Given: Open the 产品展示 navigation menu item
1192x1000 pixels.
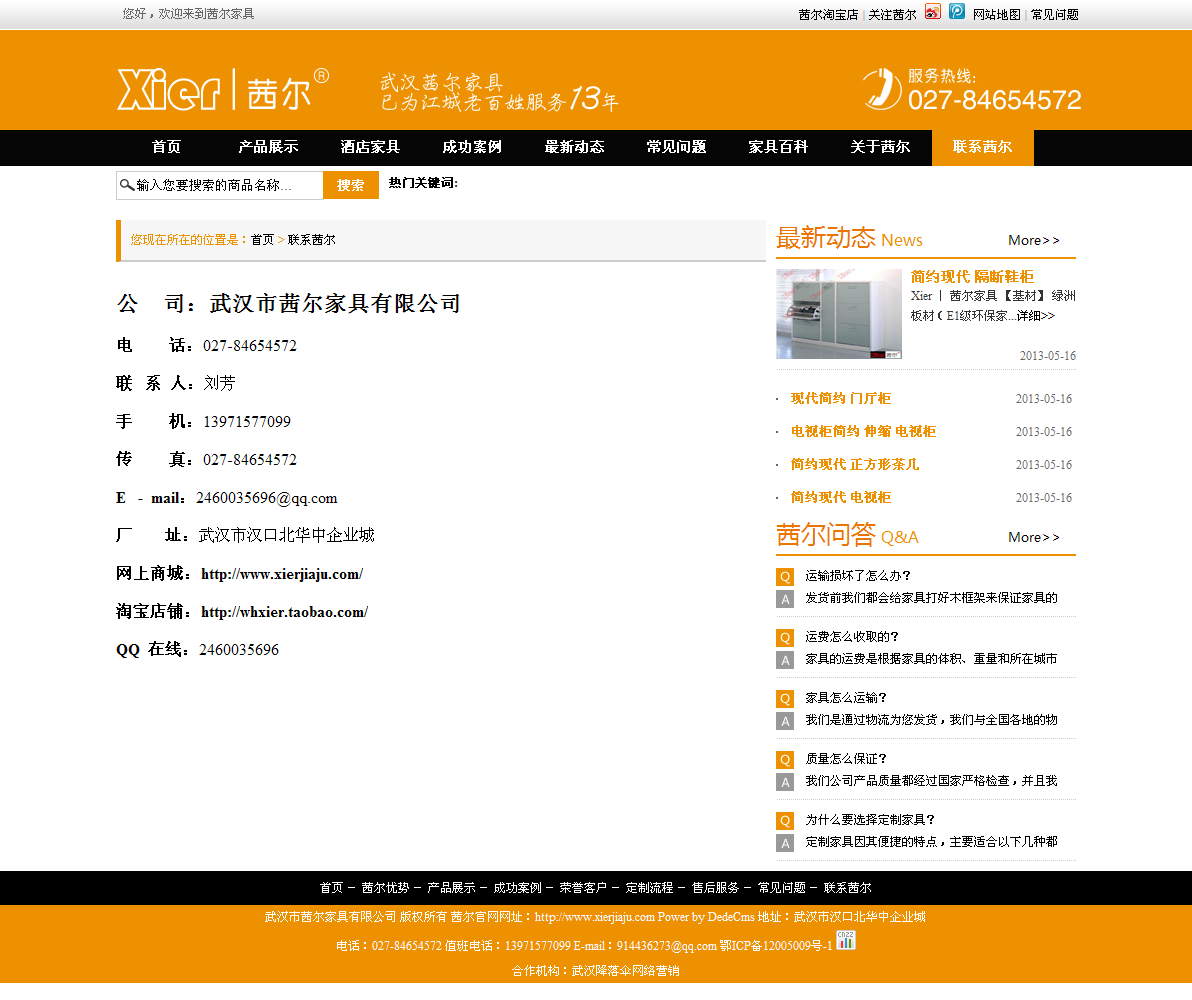Looking at the screenshot, I should pyautogui.click(x=268, y=147).
